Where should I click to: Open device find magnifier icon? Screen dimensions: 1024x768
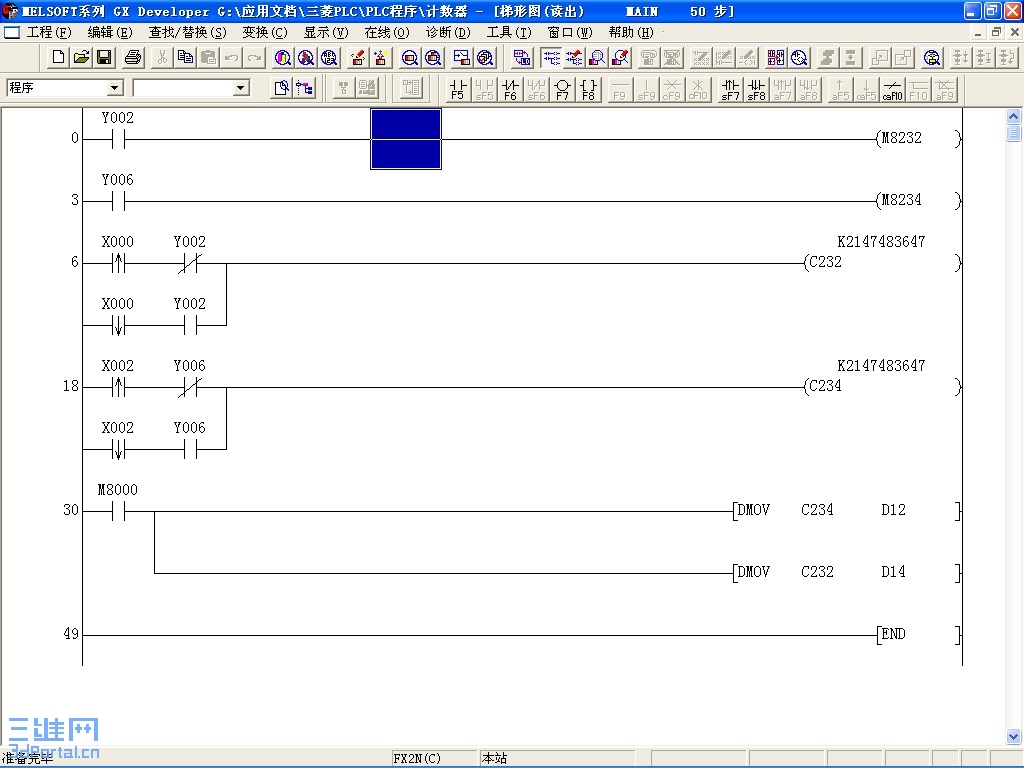click(x=283, y=57)
